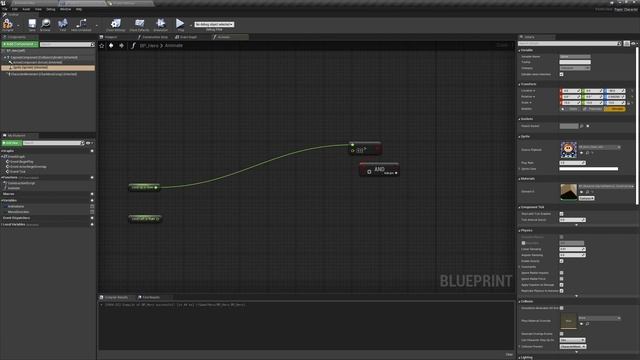The height and width of the screenshot is (360, 640).
Task: Click the white Sprite Color bar
Action: click(x=589, y=169)
